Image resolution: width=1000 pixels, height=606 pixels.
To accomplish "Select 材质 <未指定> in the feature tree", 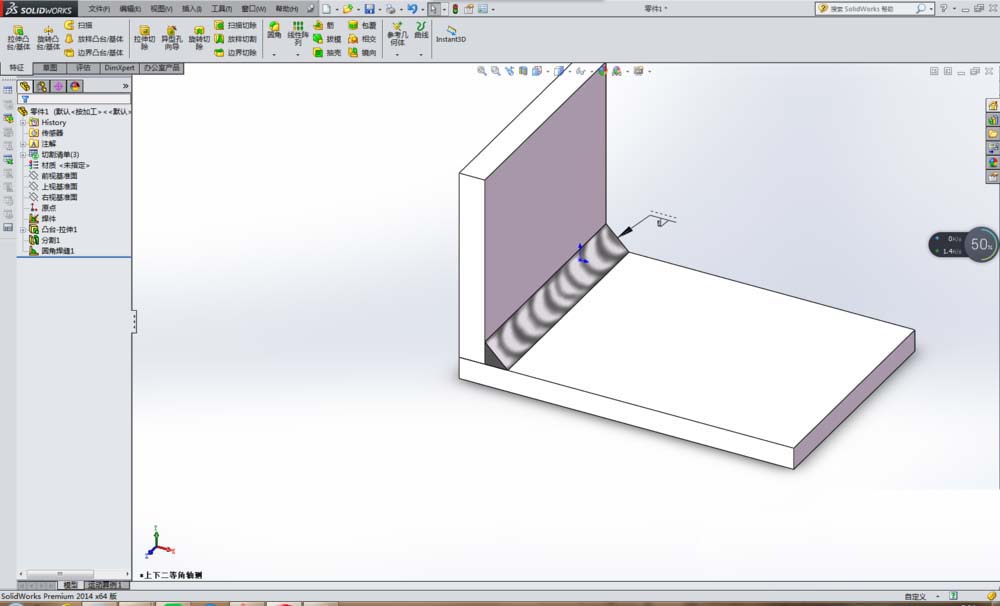I will pyautogui.click(x=59, y=165).
